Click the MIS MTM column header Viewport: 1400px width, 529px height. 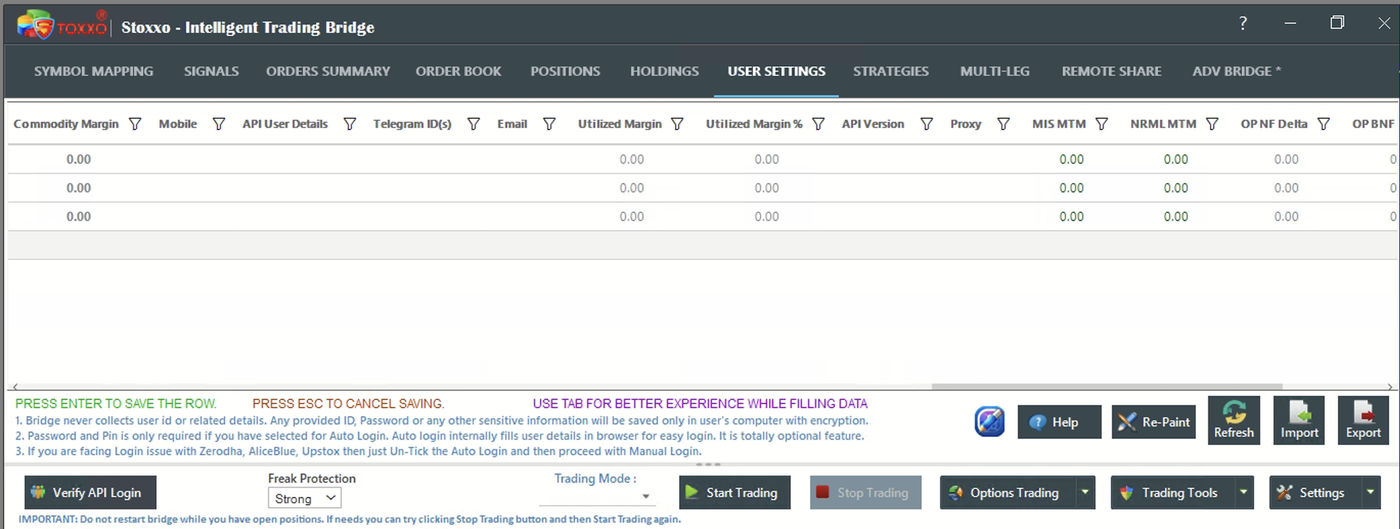click(1059, 124)
